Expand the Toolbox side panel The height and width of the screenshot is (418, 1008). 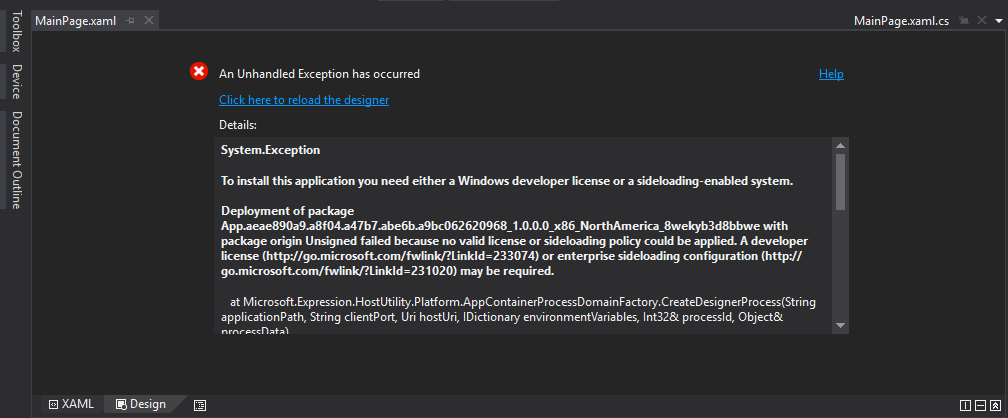pyautogui.click(x=16, y=36)
